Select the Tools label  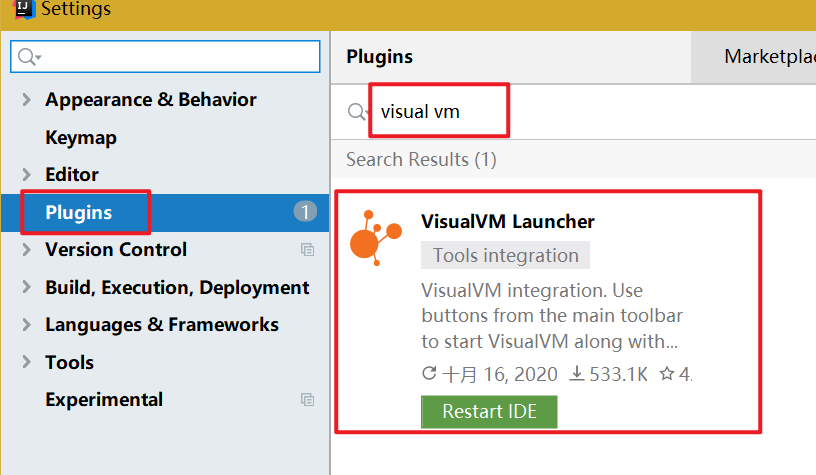(x=70, y=362)
